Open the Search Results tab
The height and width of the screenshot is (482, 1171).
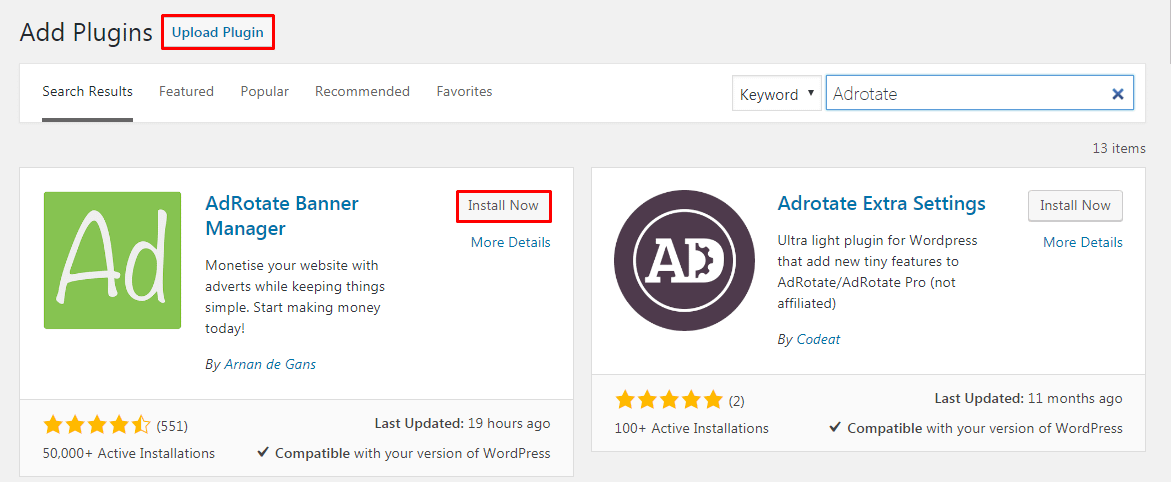pos(87,92)
